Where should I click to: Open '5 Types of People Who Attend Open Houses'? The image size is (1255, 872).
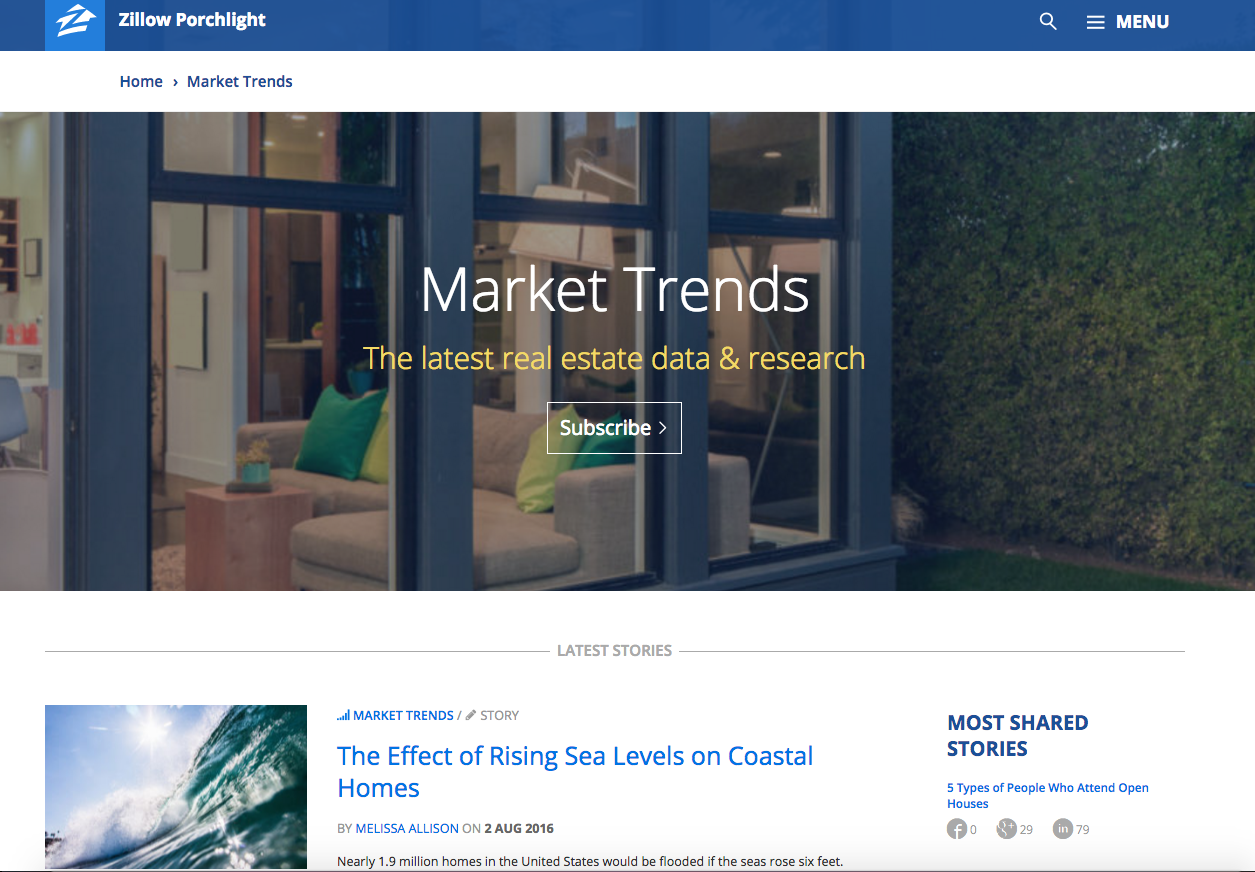point(1047,795)
